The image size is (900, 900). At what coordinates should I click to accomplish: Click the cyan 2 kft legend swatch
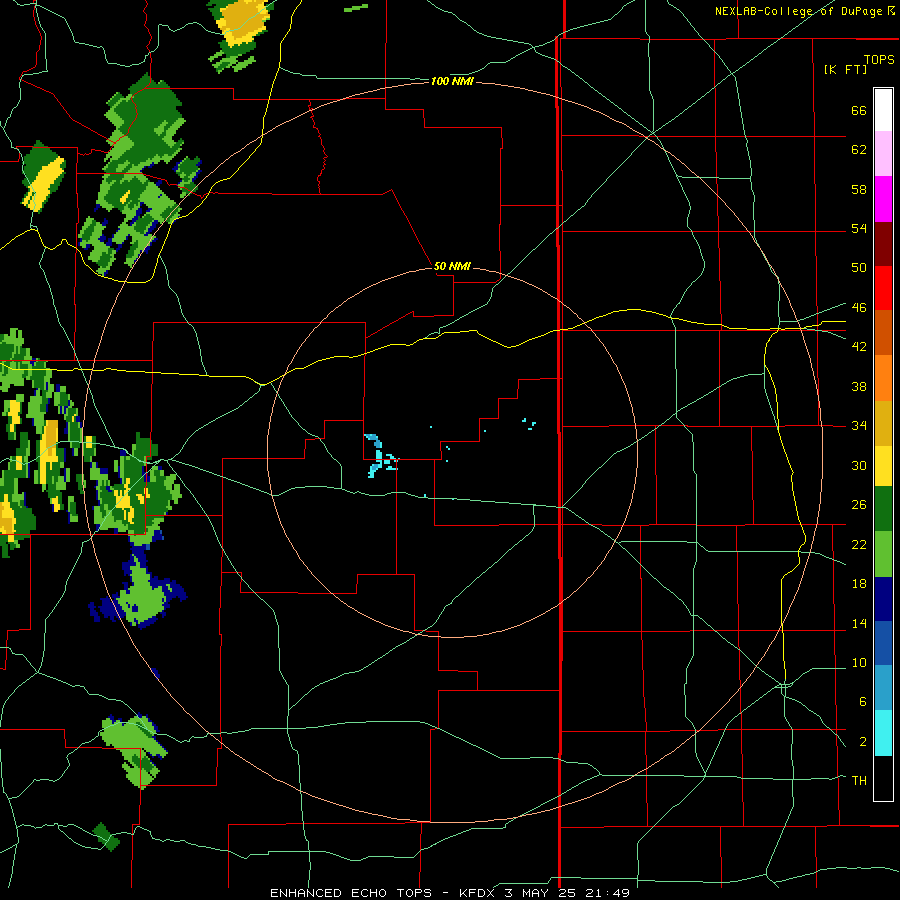(x=883, y=733)
